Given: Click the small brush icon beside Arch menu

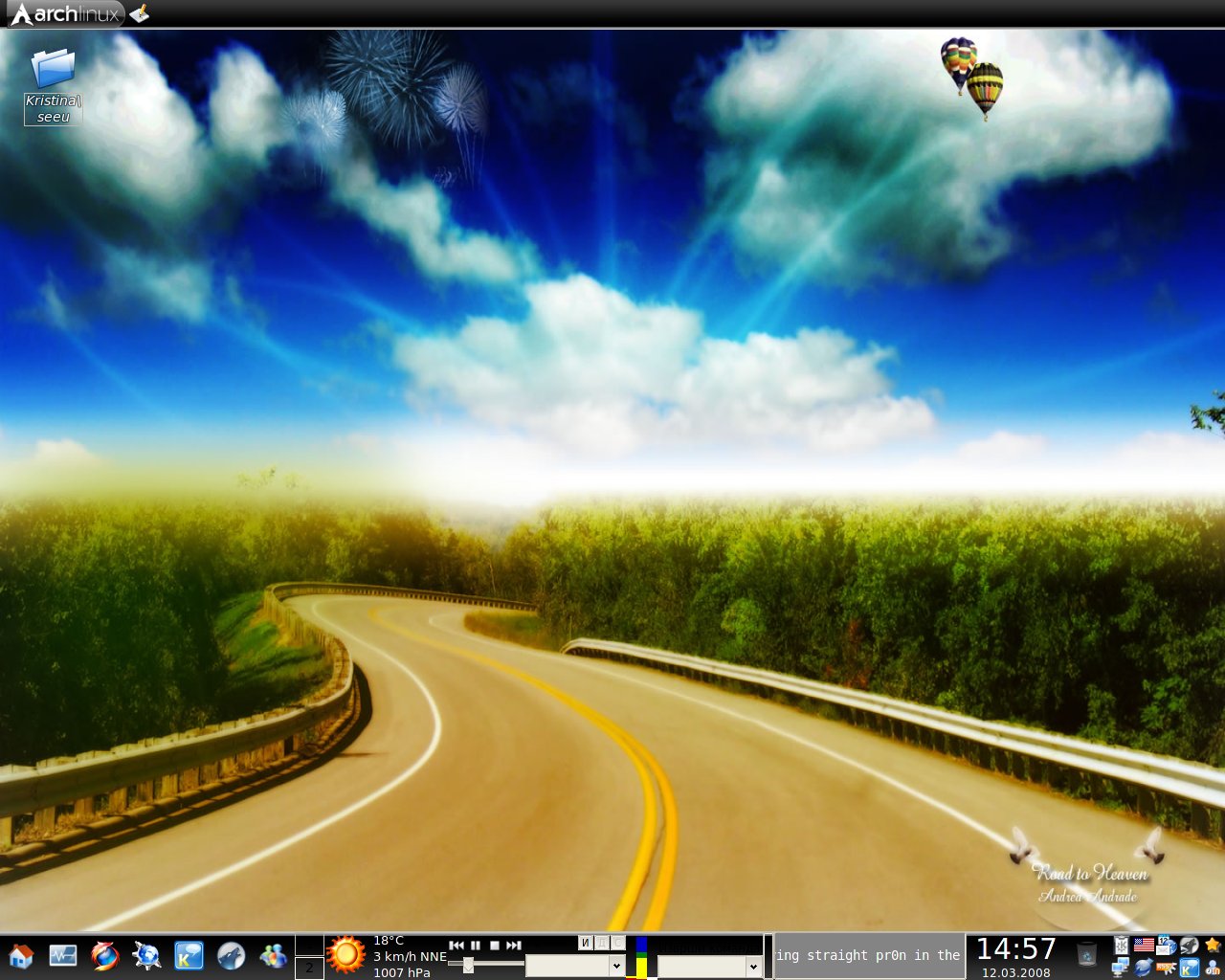Looking at the screenshot, I should coord(140,13).
